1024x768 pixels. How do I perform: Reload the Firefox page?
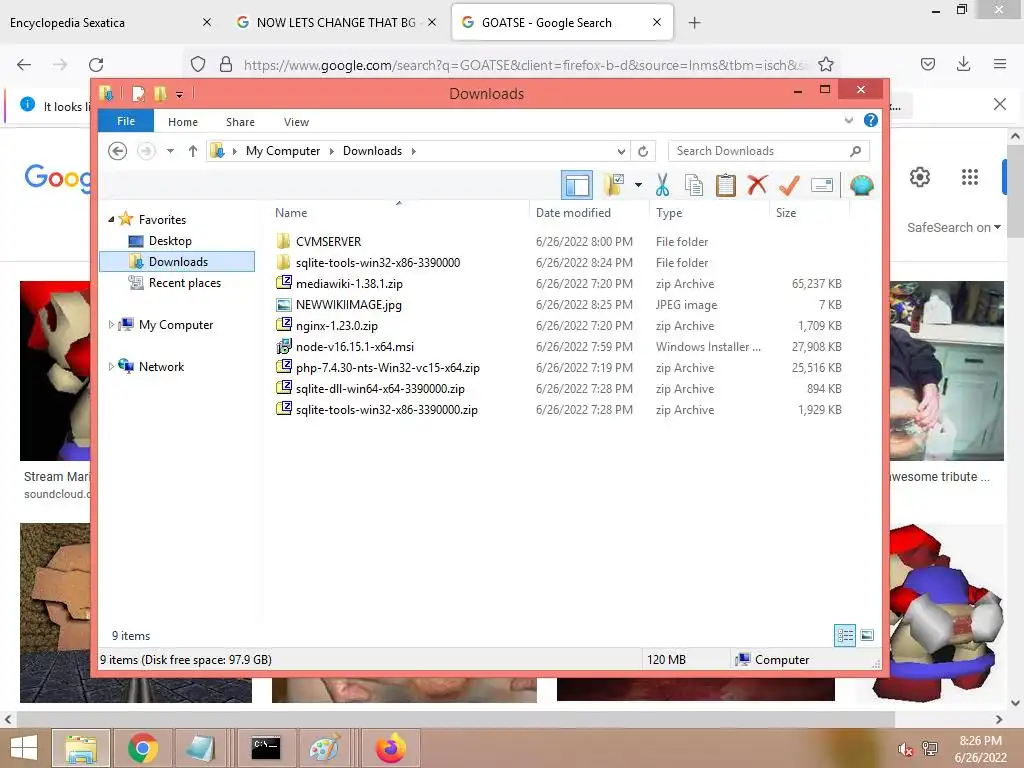96,65
